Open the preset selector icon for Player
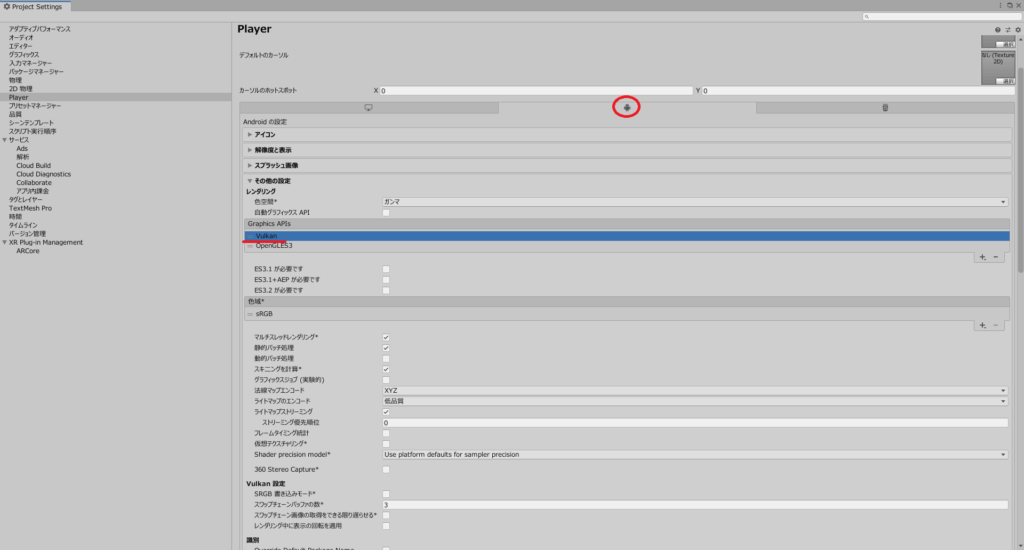Viewport: 1024px width, 550px height. coord(1007,30)
